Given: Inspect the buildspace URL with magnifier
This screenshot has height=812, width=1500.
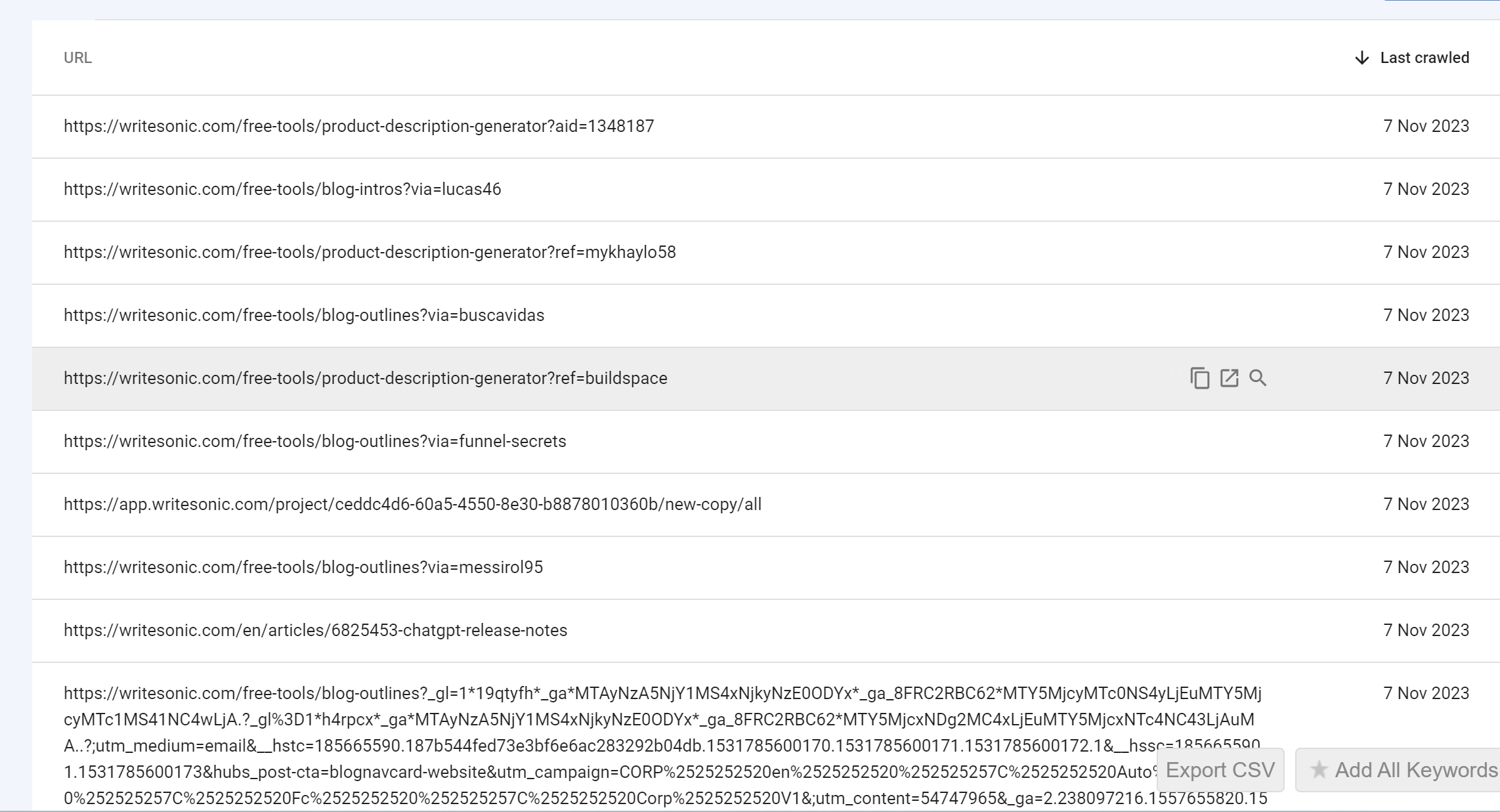Looking at the screenshot, I should (x=1258, y=378).
